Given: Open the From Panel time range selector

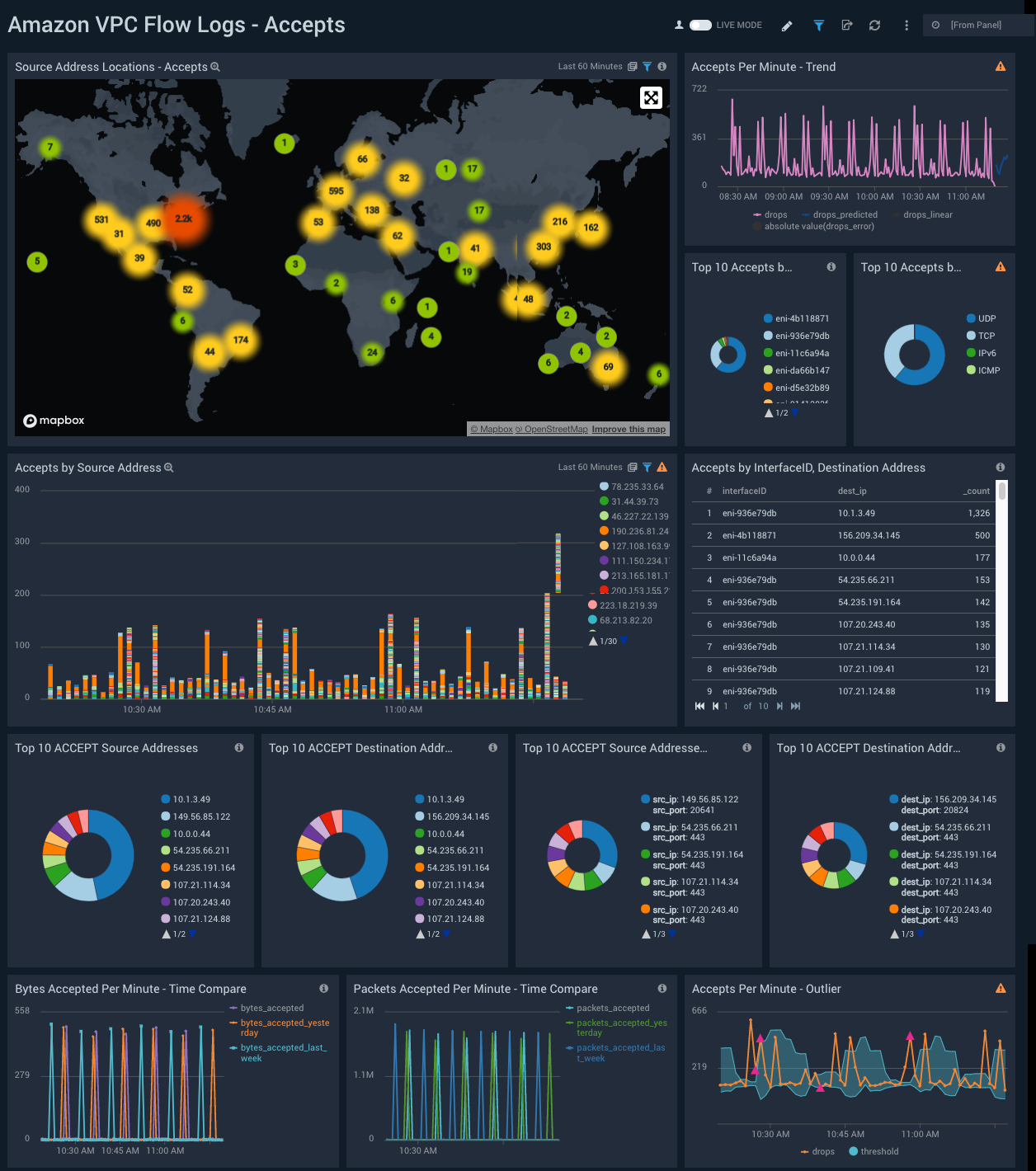Looking at the screenshot, I should (x=976, y=26).
